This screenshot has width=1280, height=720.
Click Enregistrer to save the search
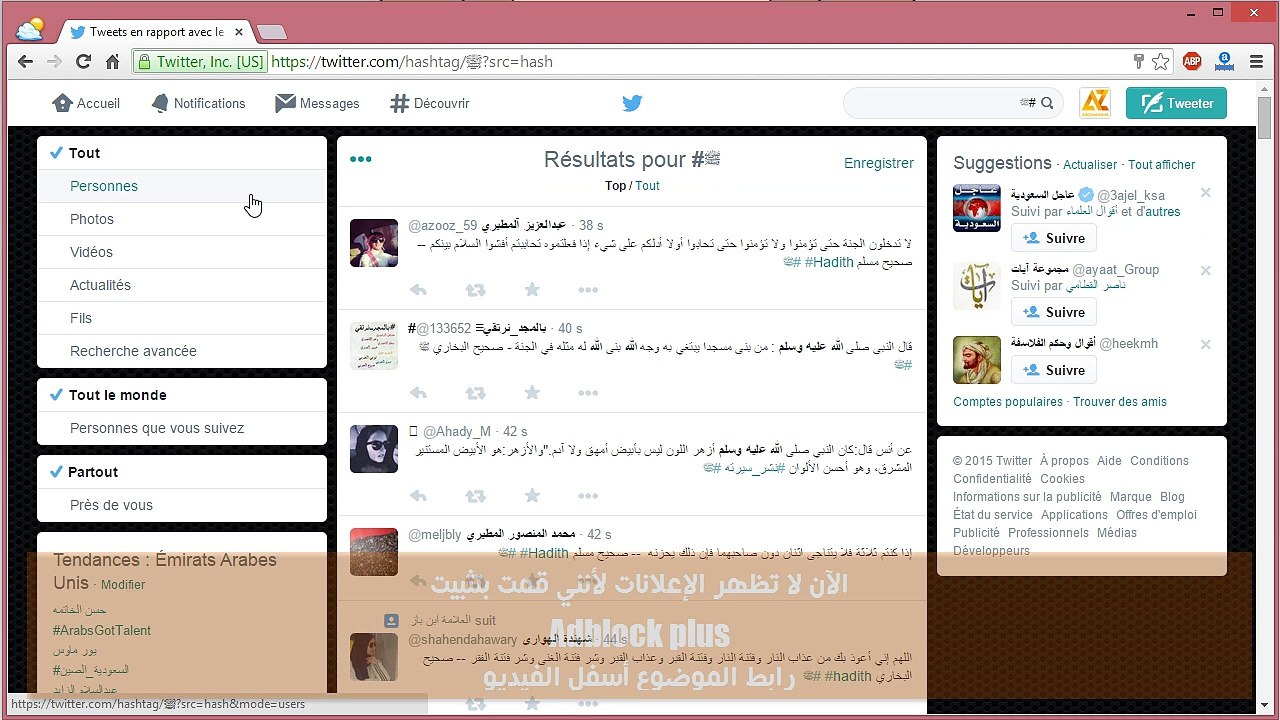coord(879,163)
